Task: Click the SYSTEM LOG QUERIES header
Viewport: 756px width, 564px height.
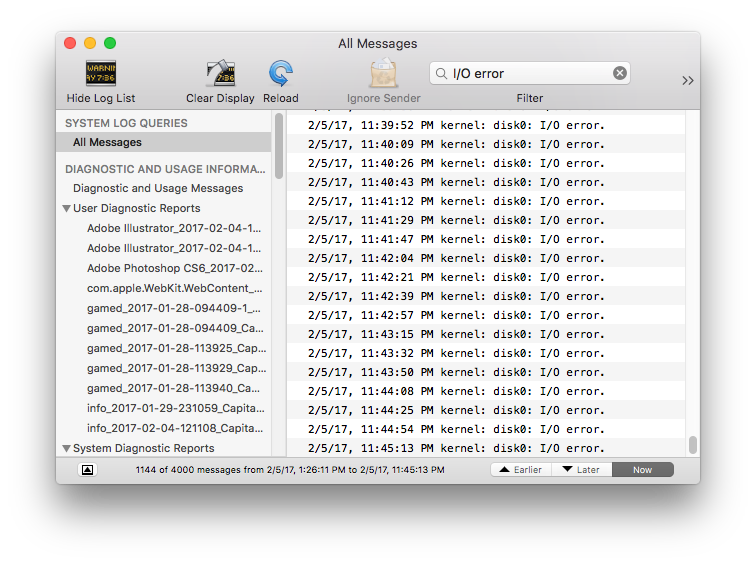Action: [126, 123]
